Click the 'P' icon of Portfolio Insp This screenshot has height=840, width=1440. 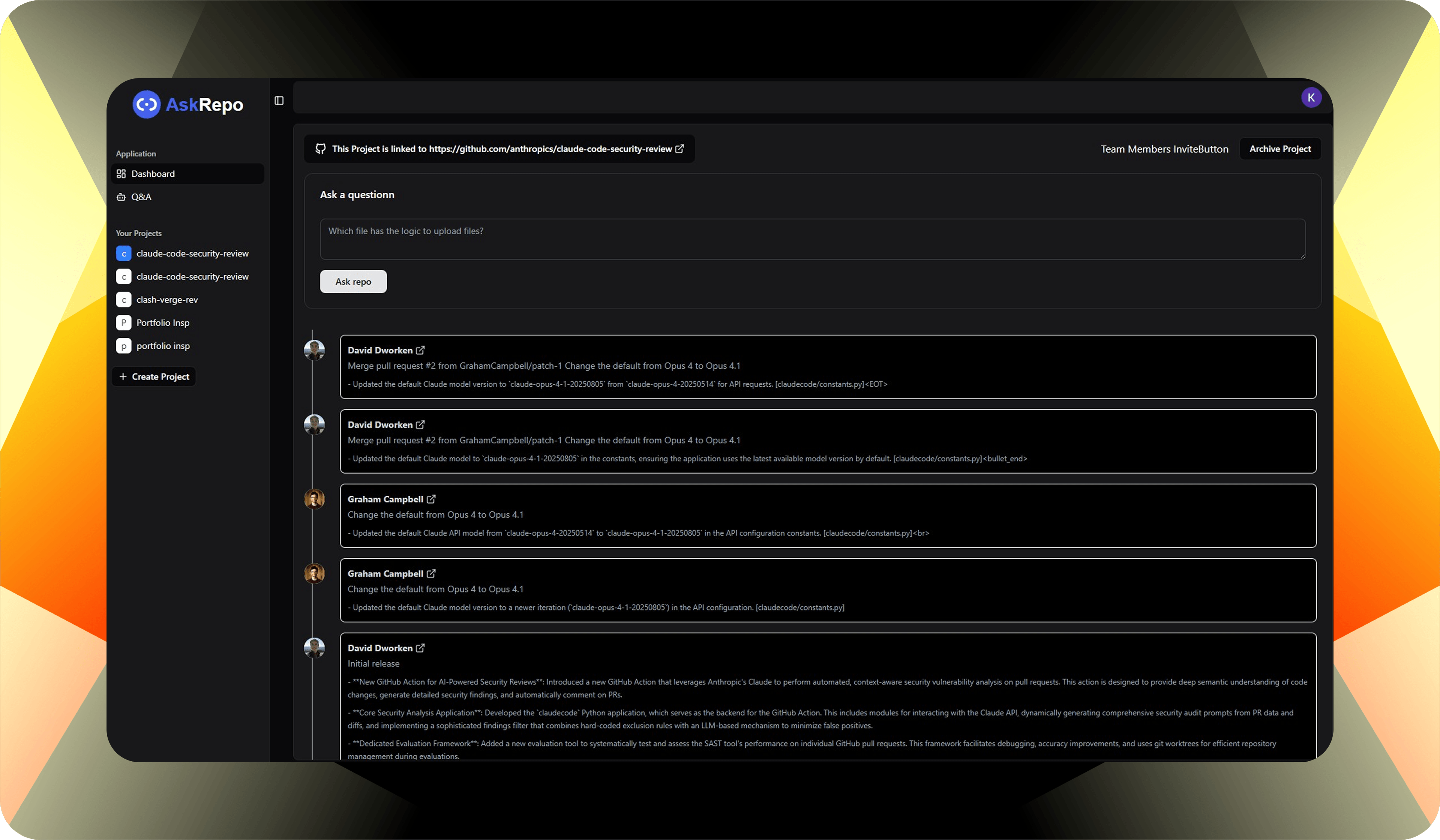click(123, 322)
